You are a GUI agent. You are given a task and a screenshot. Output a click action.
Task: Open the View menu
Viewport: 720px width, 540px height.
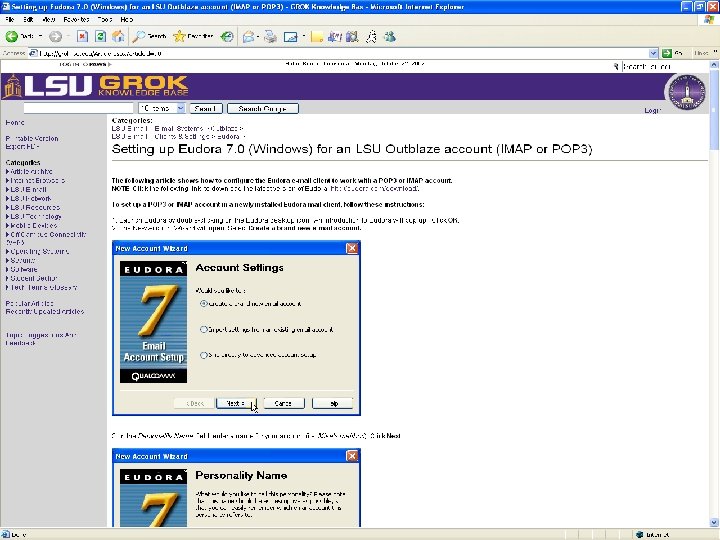click(49, 19)
